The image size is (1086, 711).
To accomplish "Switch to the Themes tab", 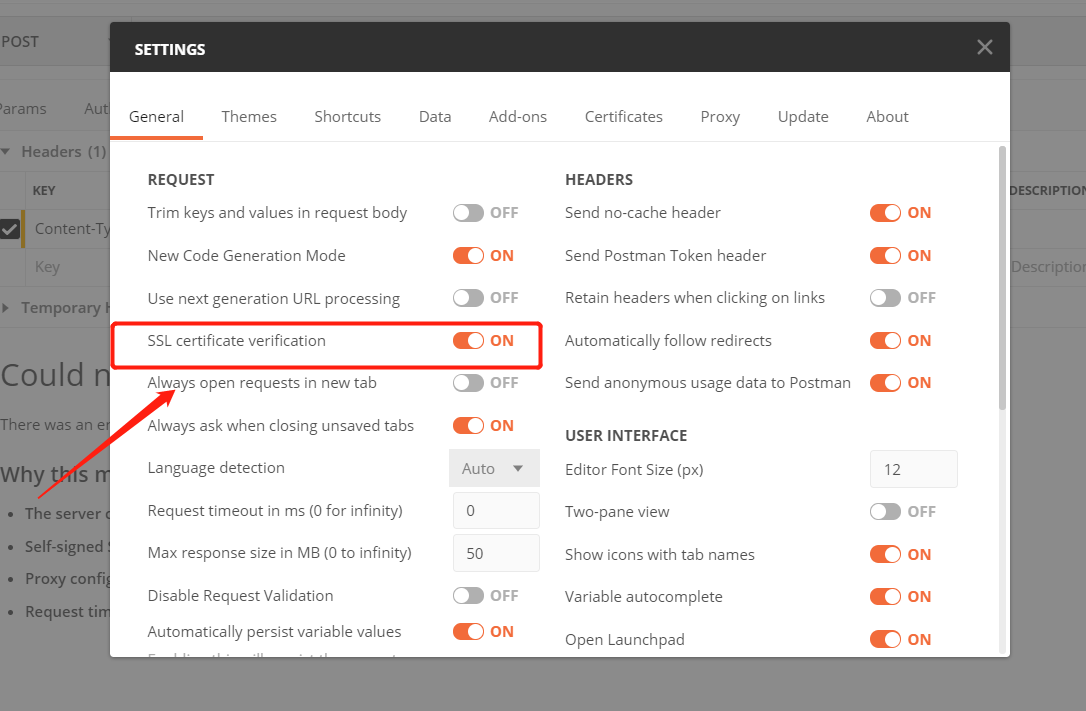I will pos(248,116).
